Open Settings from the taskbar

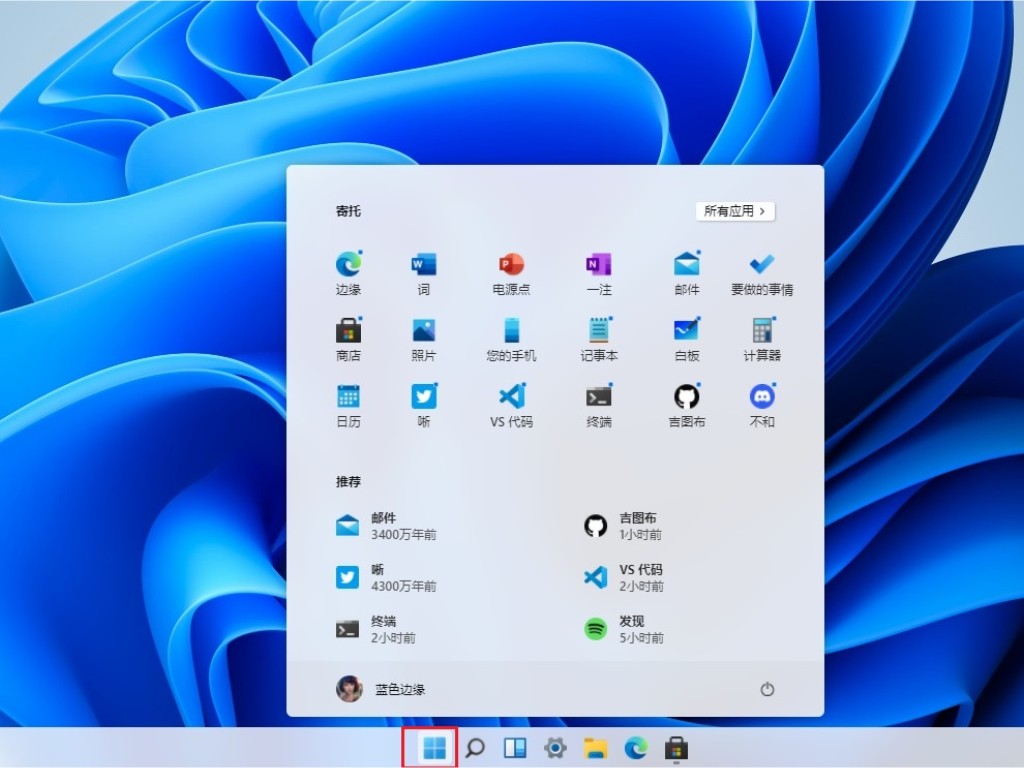(555, 747)
